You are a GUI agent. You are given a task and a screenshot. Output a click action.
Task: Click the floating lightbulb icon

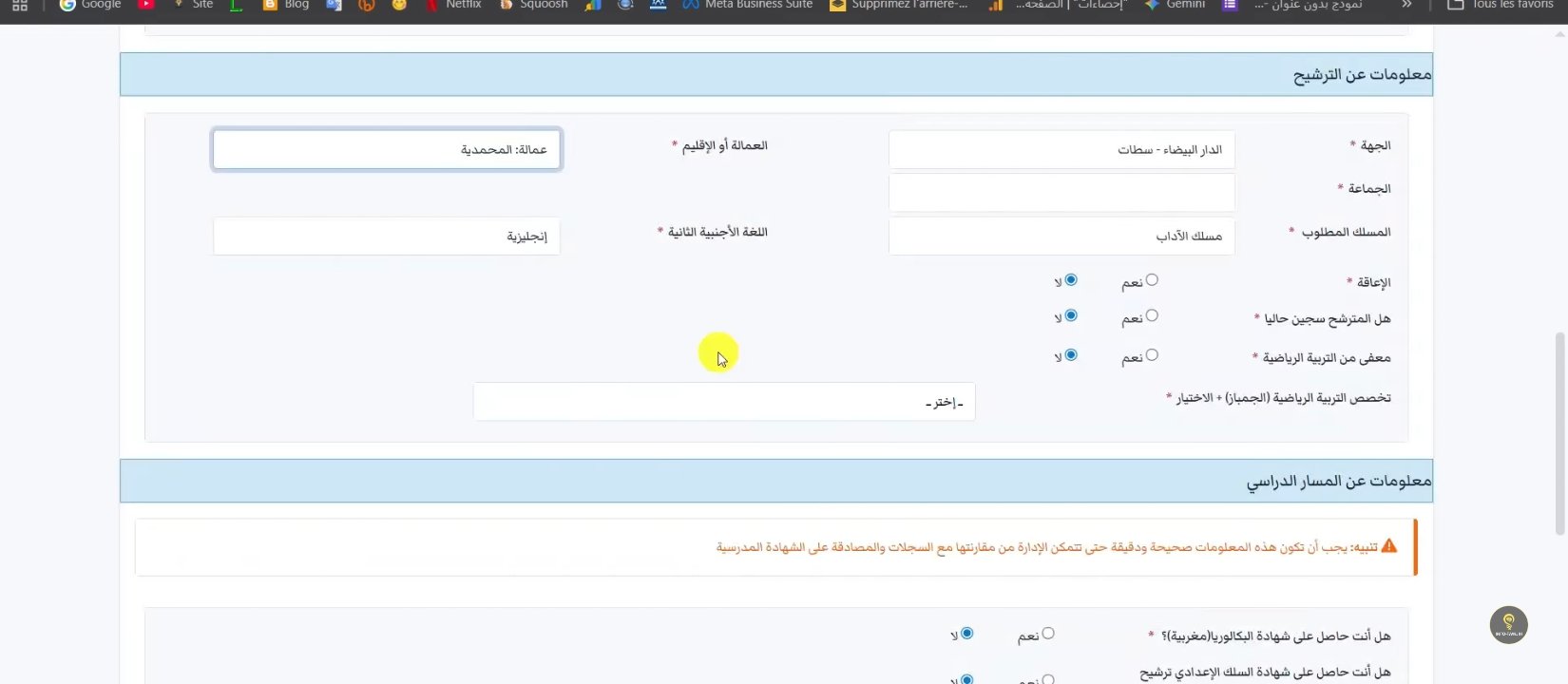[x=1508, y=625]
